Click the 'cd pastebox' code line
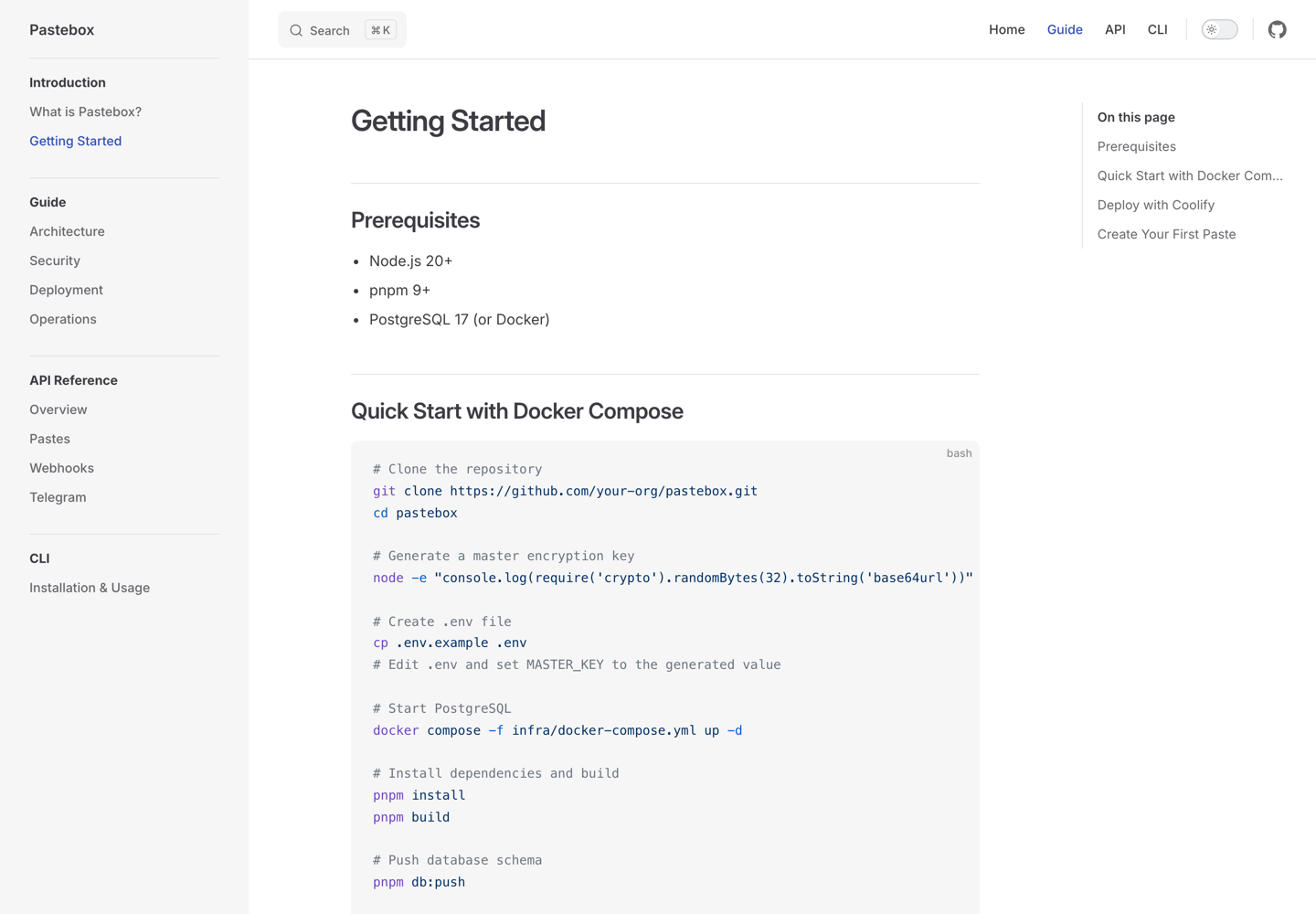 [x=415, y=513]
